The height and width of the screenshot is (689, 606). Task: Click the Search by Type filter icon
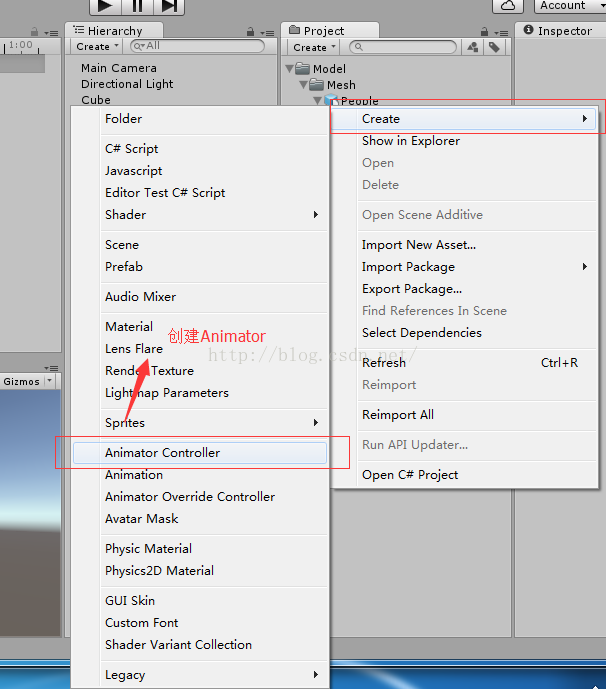473,47
